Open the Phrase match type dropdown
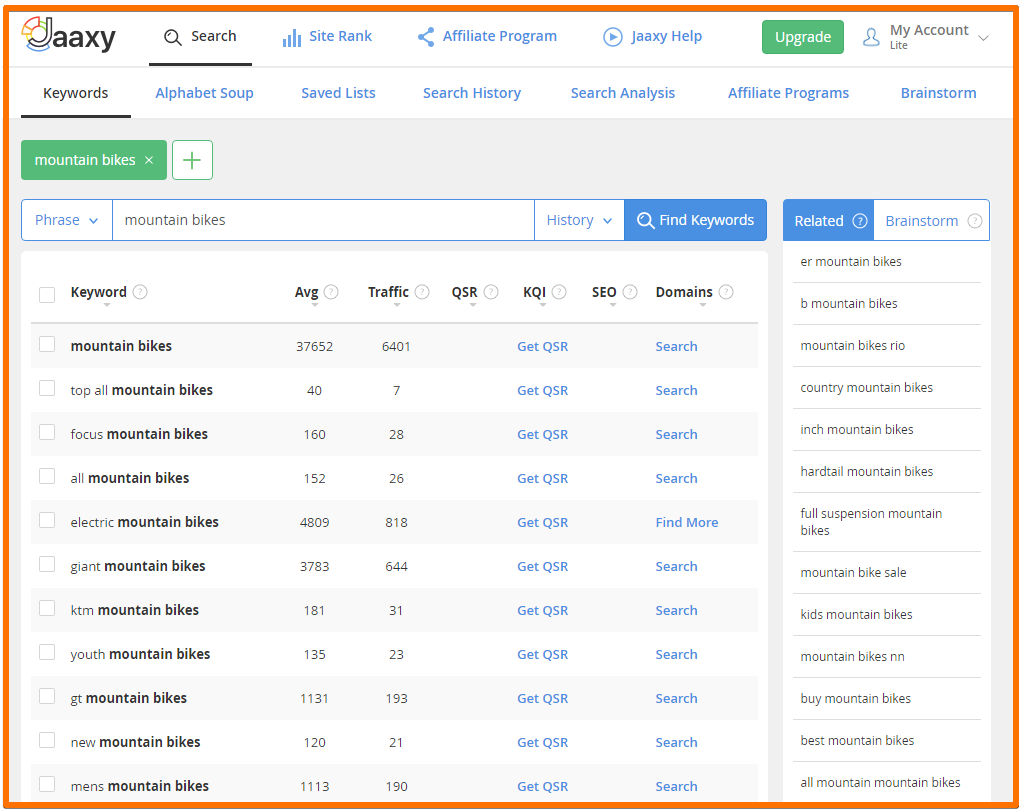1024x812 pixels. point(67,220)
